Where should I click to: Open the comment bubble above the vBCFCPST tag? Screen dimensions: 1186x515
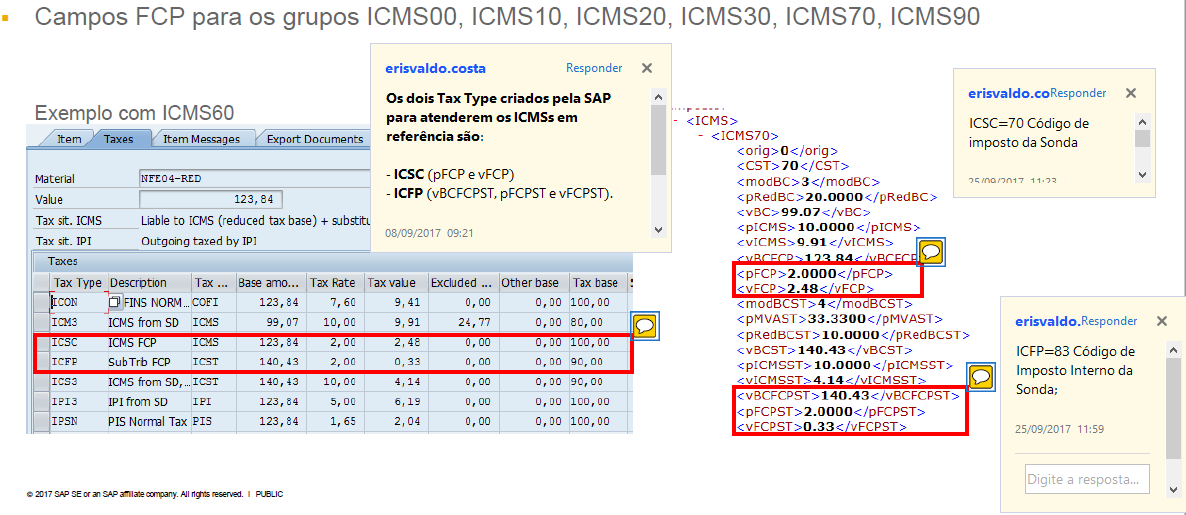click(x=981, y=376)
